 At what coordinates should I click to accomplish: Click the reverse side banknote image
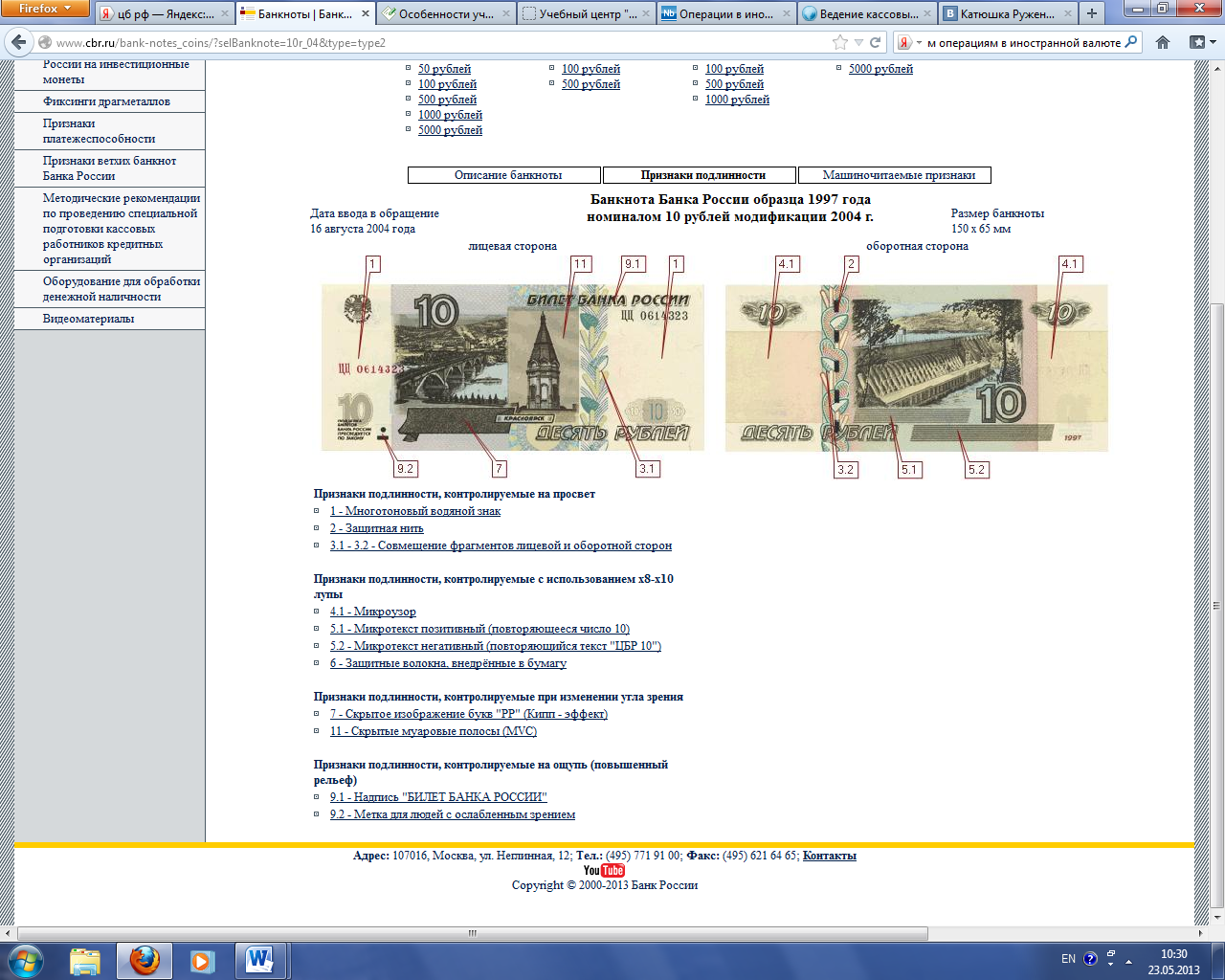[916, 367]
